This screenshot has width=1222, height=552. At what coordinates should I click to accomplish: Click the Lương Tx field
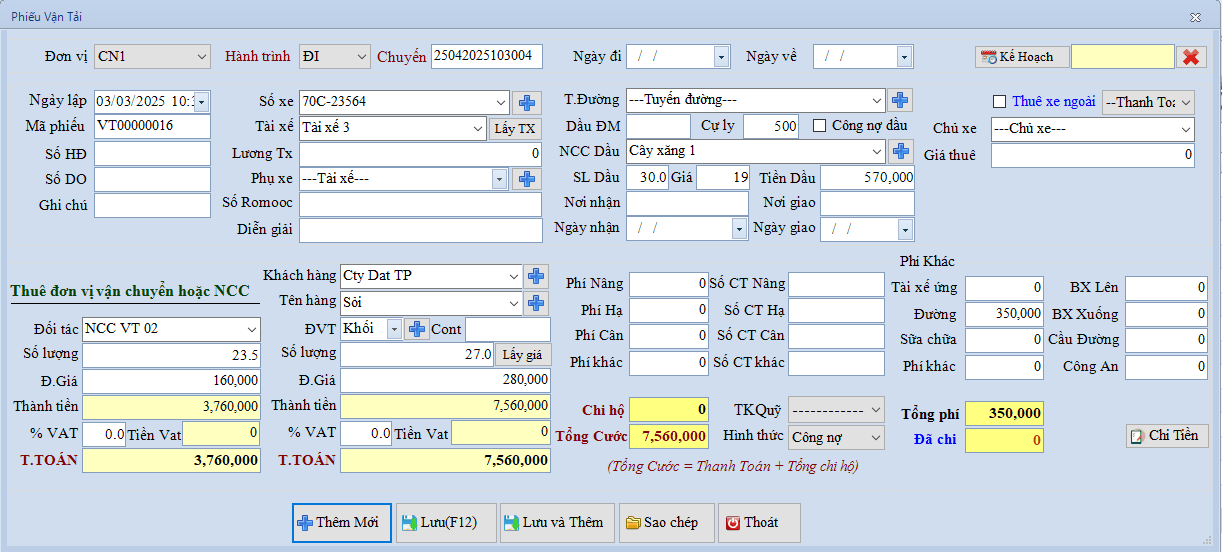420,153
